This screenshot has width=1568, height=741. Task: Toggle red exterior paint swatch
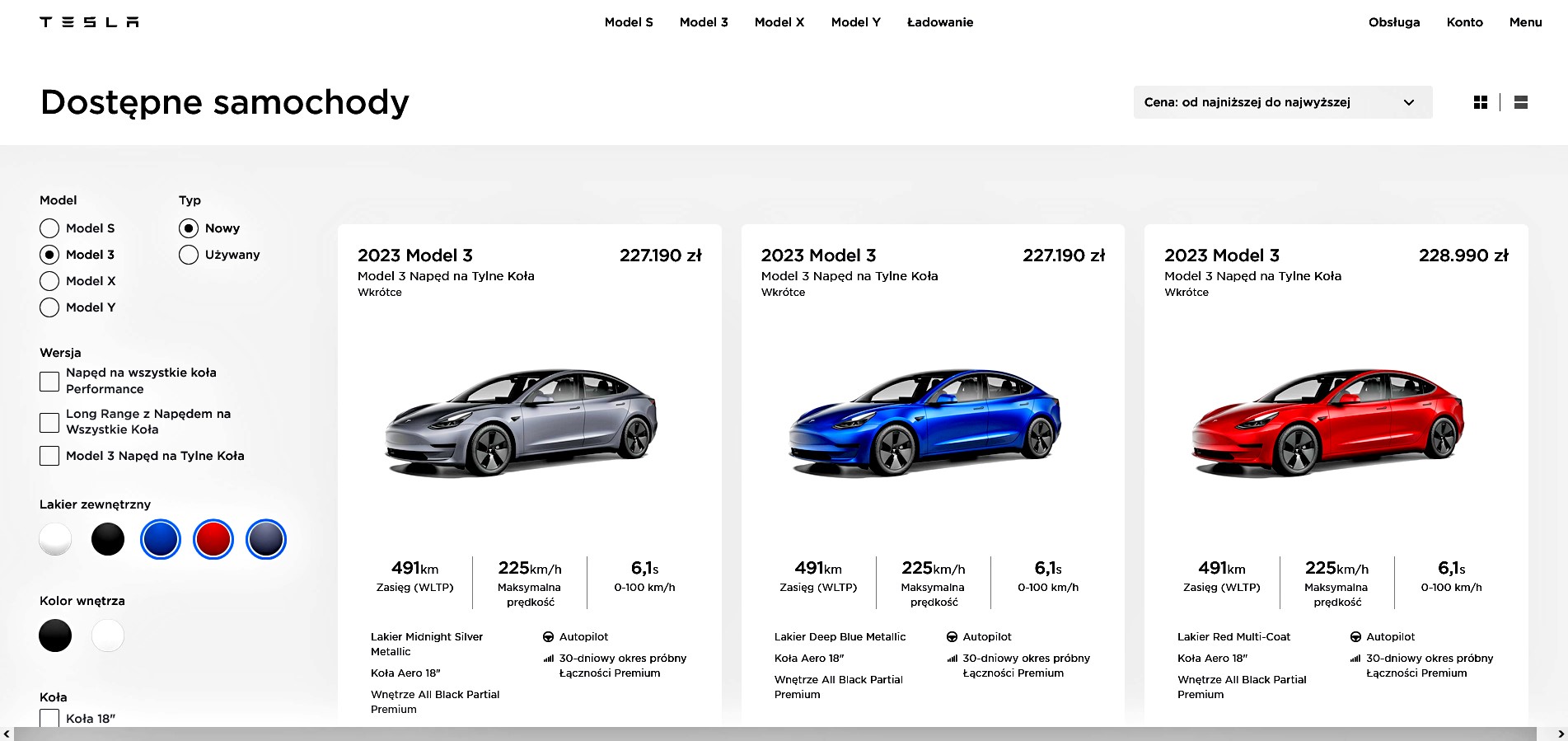coord(213,539)
